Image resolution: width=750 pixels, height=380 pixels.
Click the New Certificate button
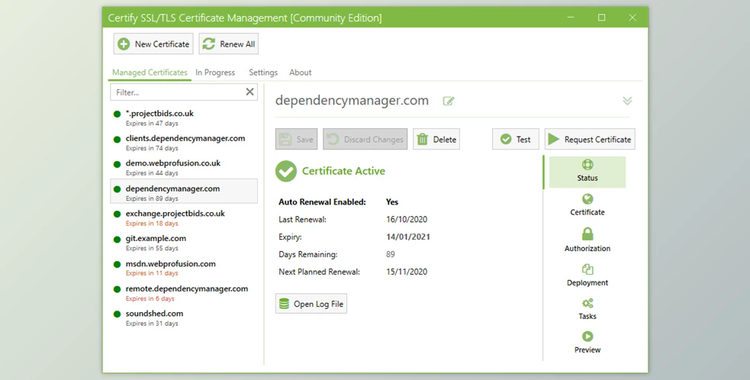tap(153, 44)
